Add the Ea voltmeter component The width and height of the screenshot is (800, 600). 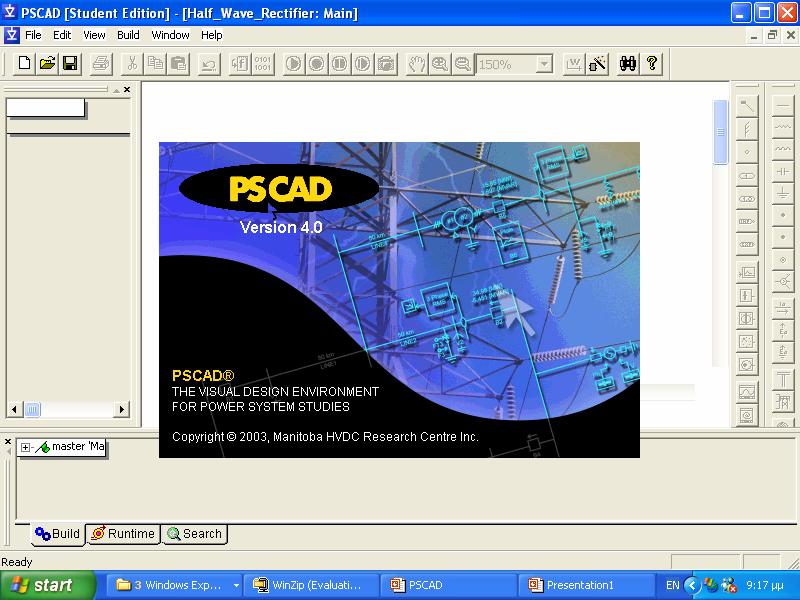(783, 330)
